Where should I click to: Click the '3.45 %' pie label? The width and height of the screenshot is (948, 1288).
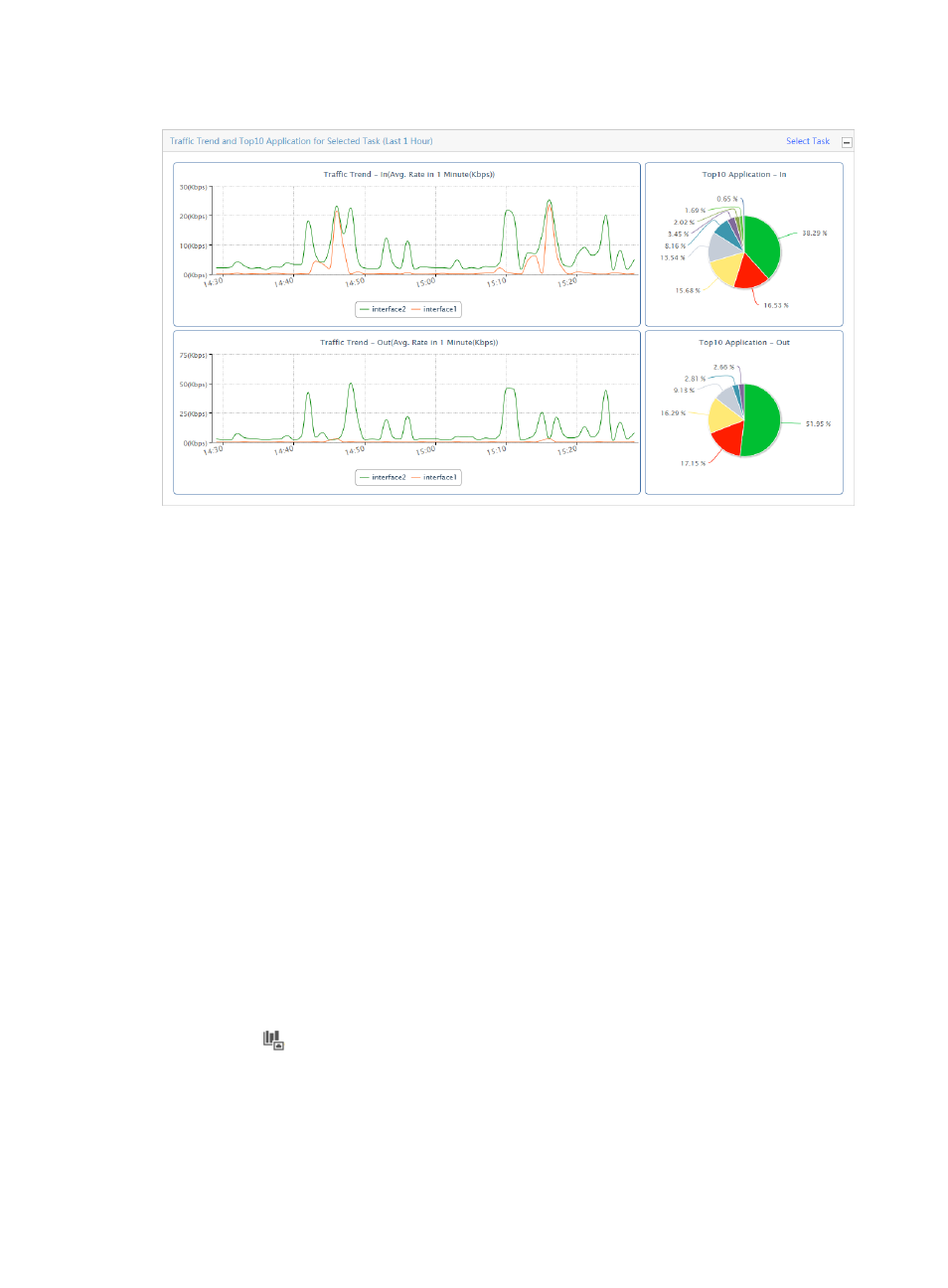pyautogui.click(x=678, y=234)
